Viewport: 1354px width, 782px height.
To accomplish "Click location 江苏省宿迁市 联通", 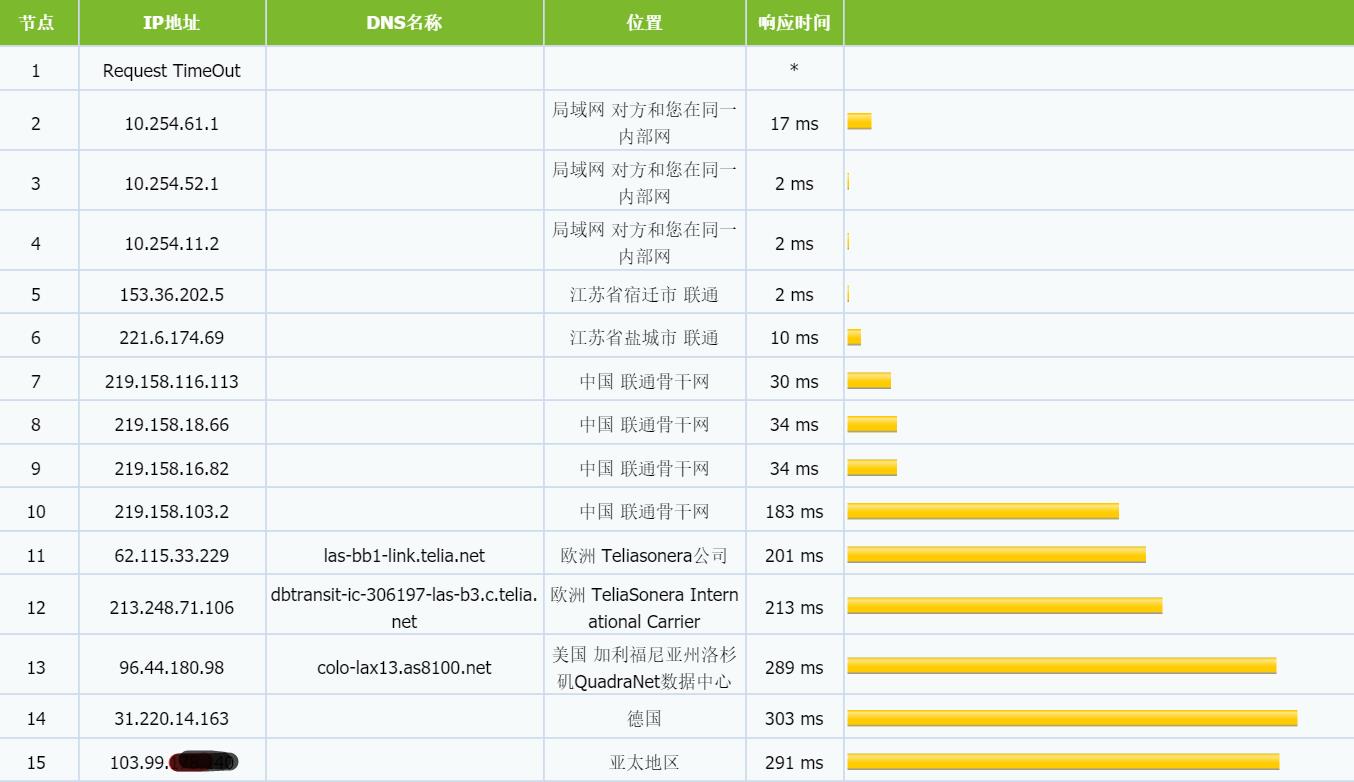I will tap(645, 295).
